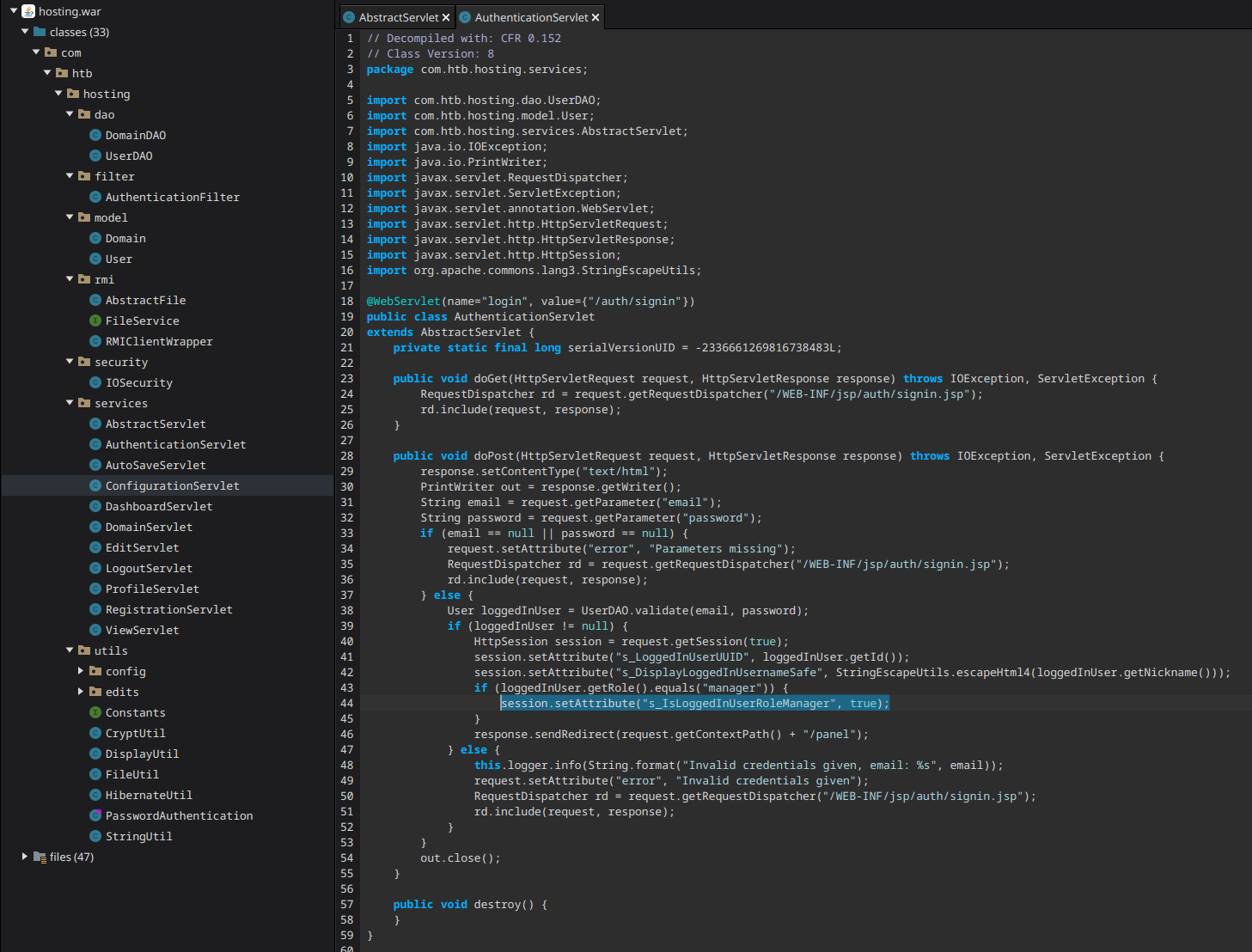
Task: Click the Constants interface icon
Action: click(x=95, y=712)
